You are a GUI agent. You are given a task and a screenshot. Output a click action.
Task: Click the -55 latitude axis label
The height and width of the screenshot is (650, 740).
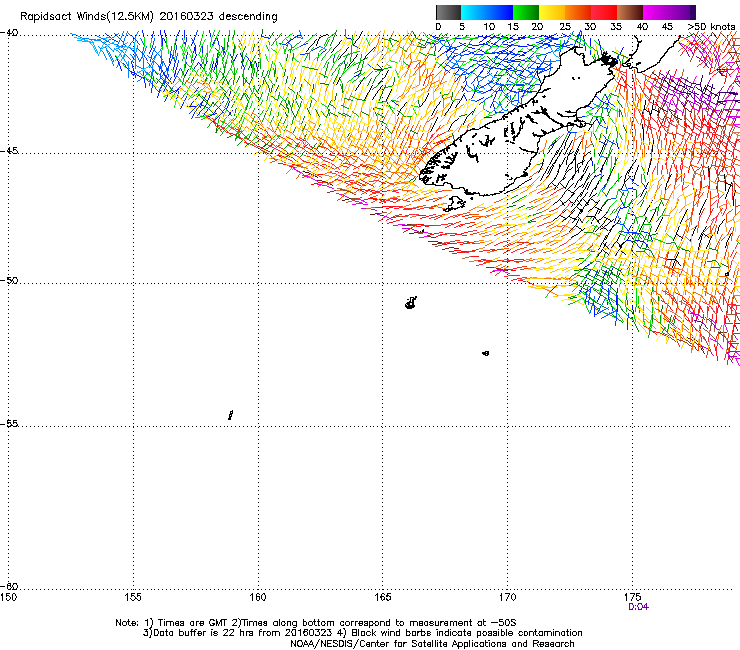[9, 423]
